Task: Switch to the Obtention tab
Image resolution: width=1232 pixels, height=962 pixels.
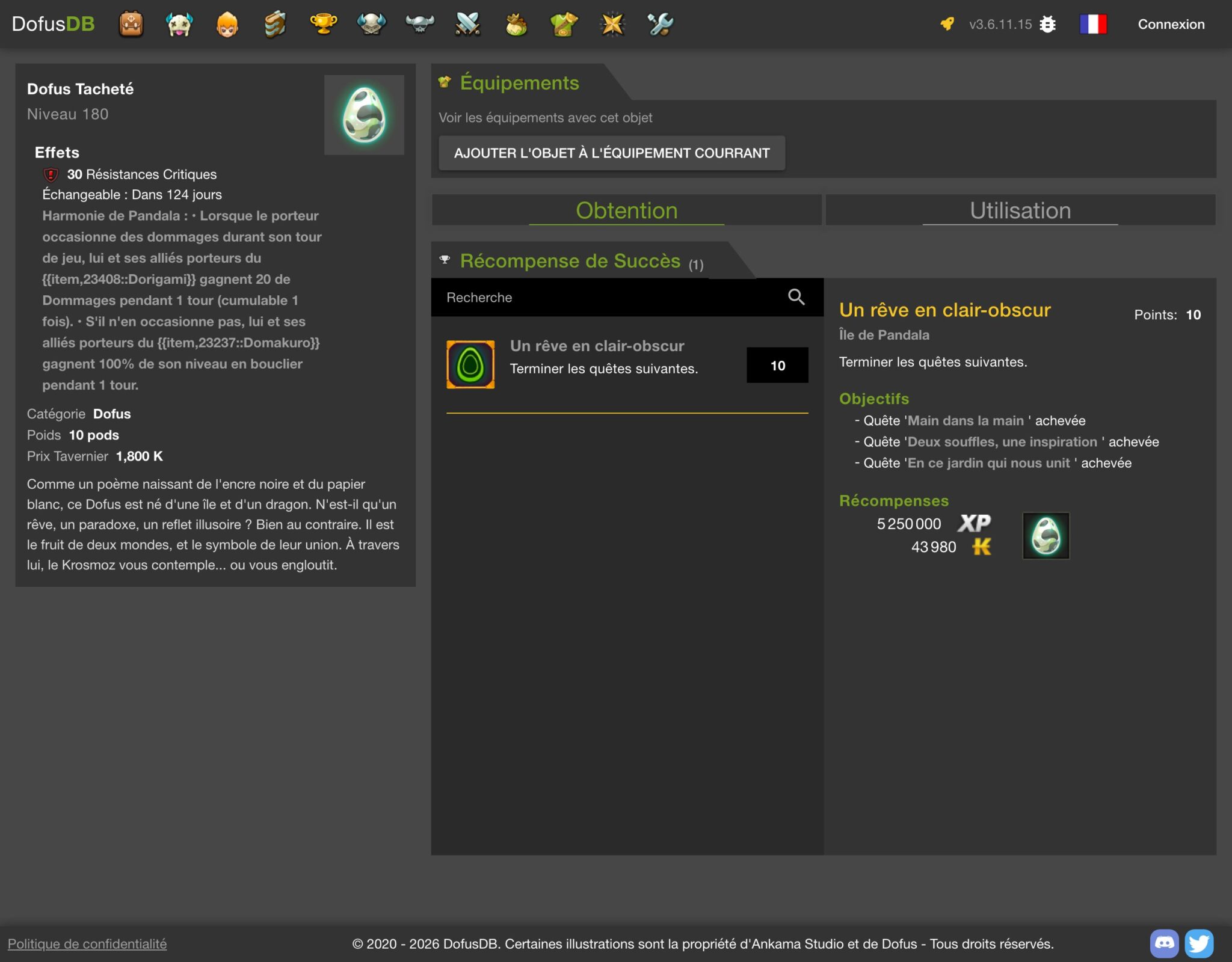Action: (x=626, y=210)
